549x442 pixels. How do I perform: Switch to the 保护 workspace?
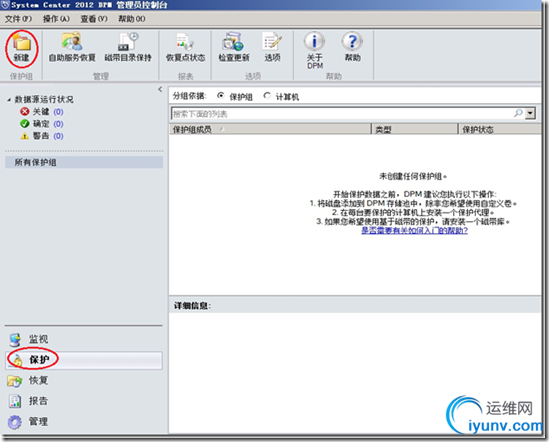(x=84, y=360)
